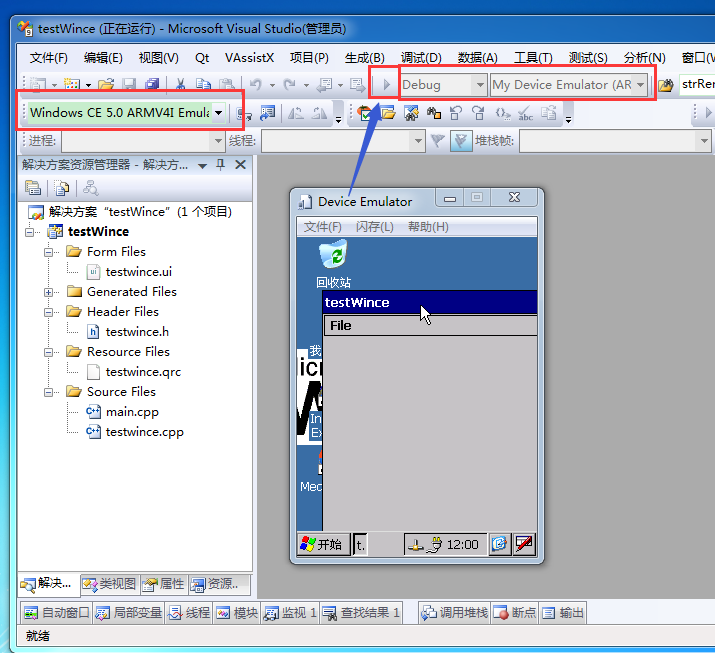Click the Cut scissors icon

tap(181, 84)
